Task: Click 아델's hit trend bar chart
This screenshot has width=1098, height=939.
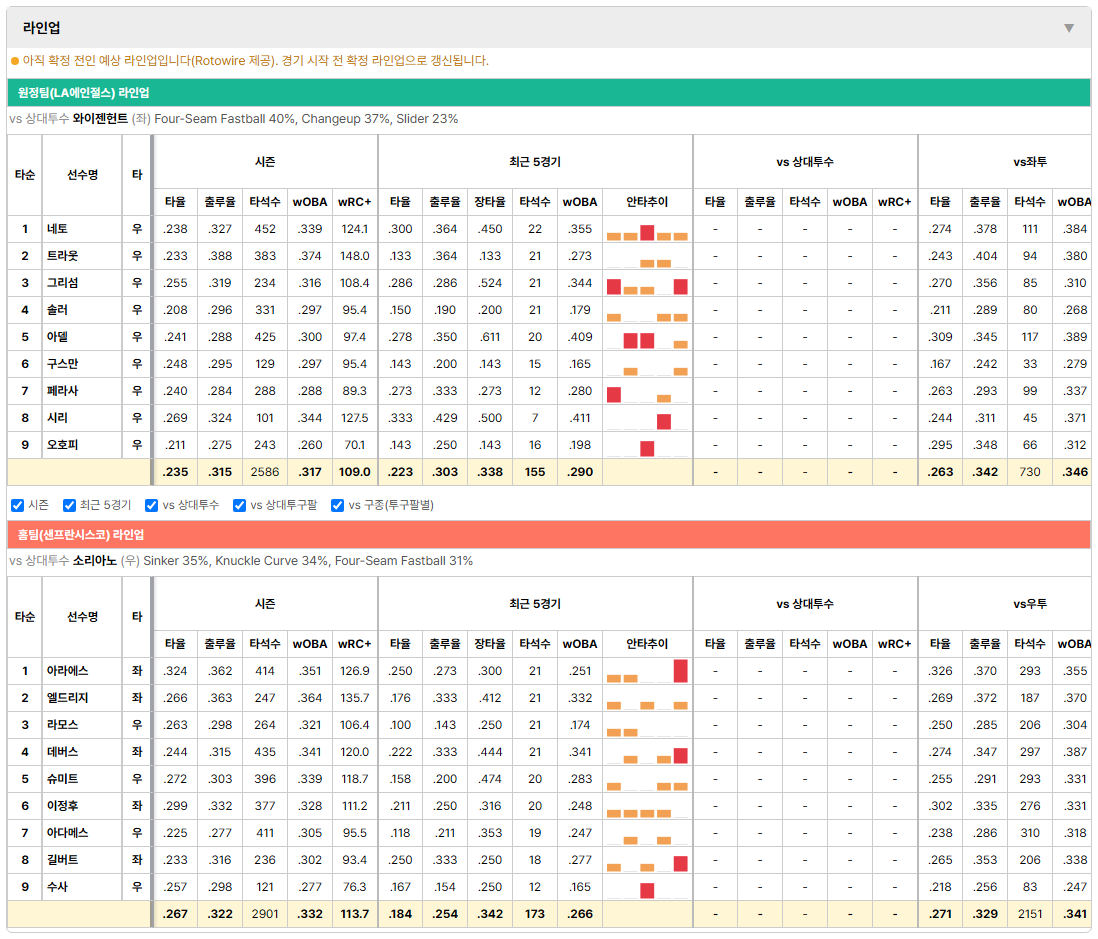Action: 647,337
